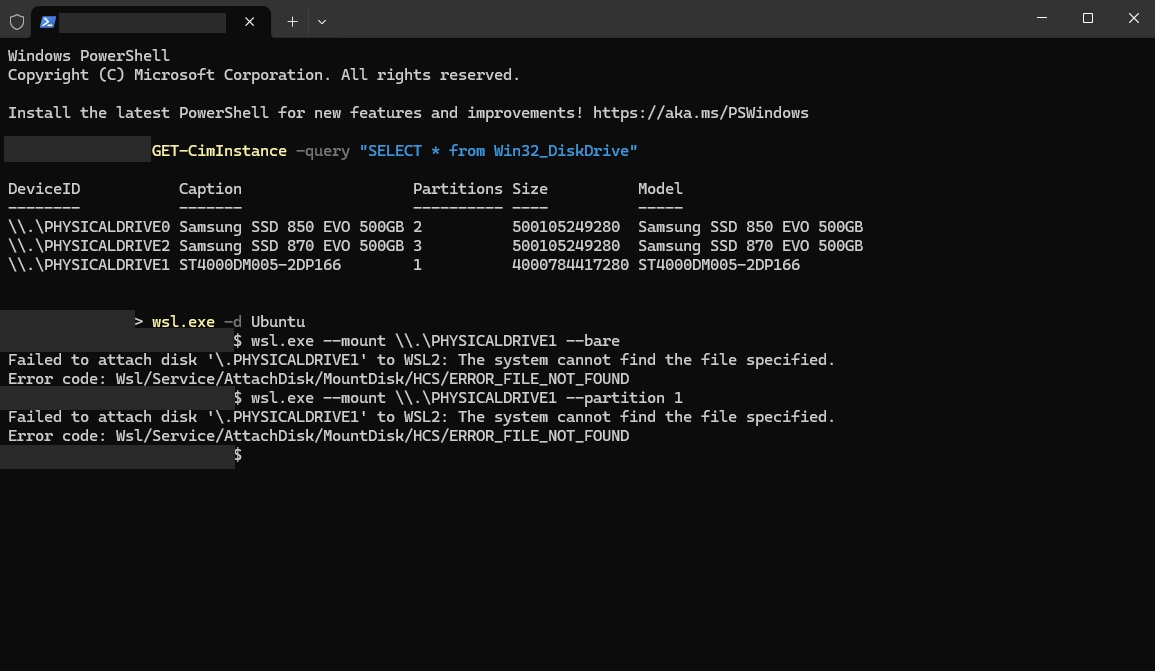
Task: Click \\.\PHYSICALDRIVE2 in the DeviceID column
Action: (89, 246)
